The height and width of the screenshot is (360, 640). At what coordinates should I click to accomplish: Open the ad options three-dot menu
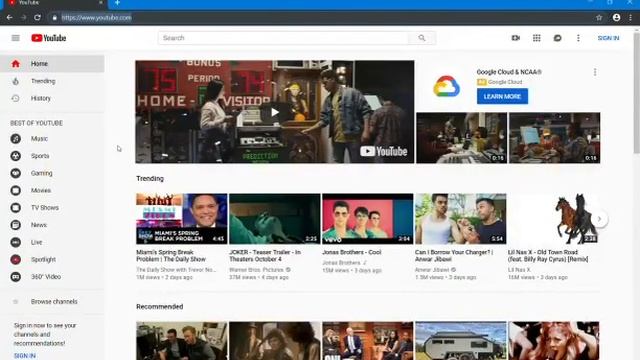595,72
